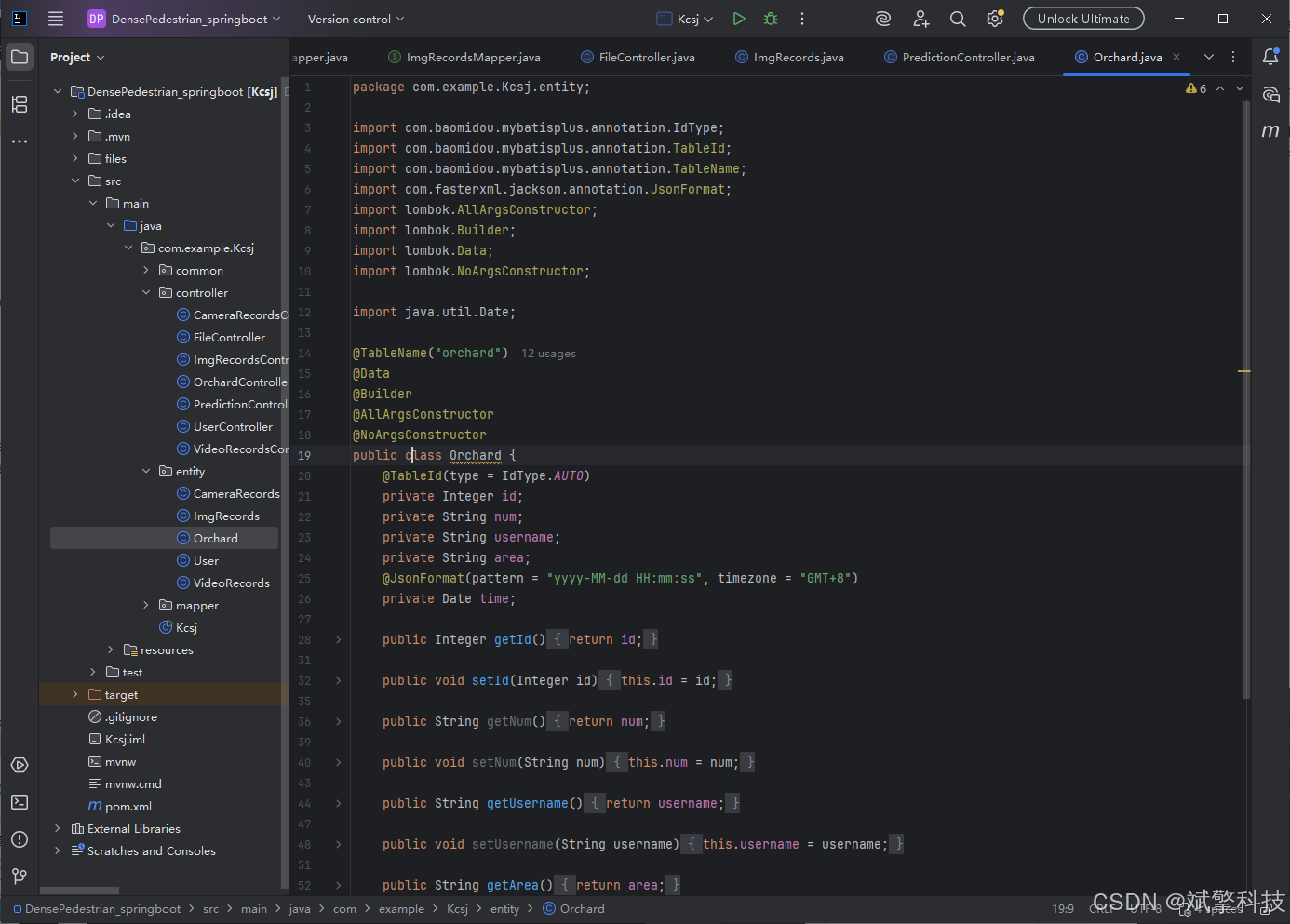The height and width of the screenshot is (924, 1290).
Task: Open the Git tool window
Action: [x=20, y=877]
